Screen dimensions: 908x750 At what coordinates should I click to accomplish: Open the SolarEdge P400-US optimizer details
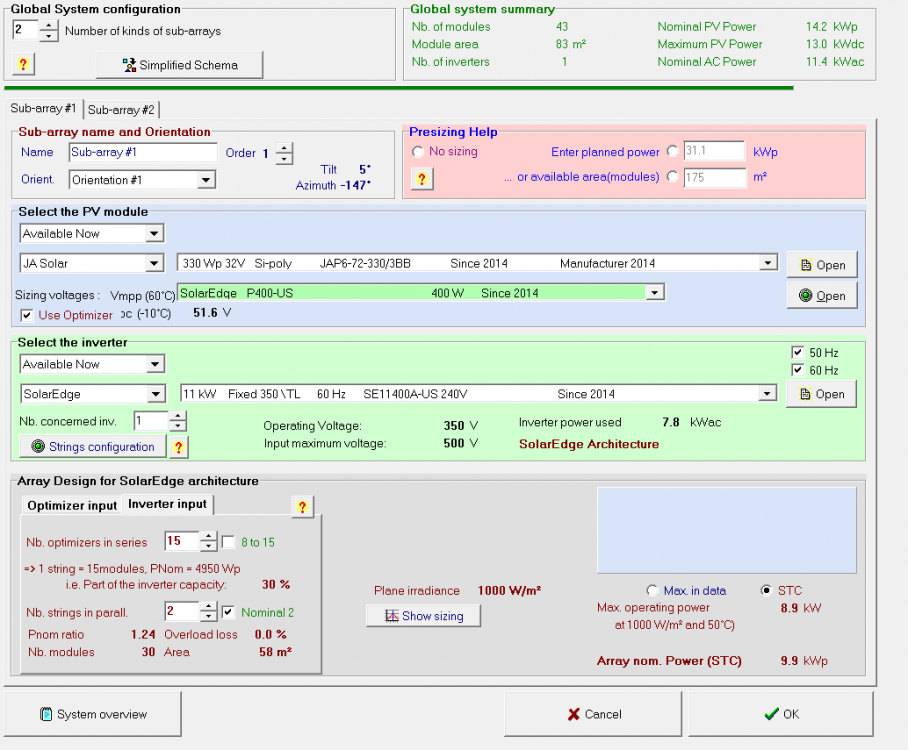821,296
